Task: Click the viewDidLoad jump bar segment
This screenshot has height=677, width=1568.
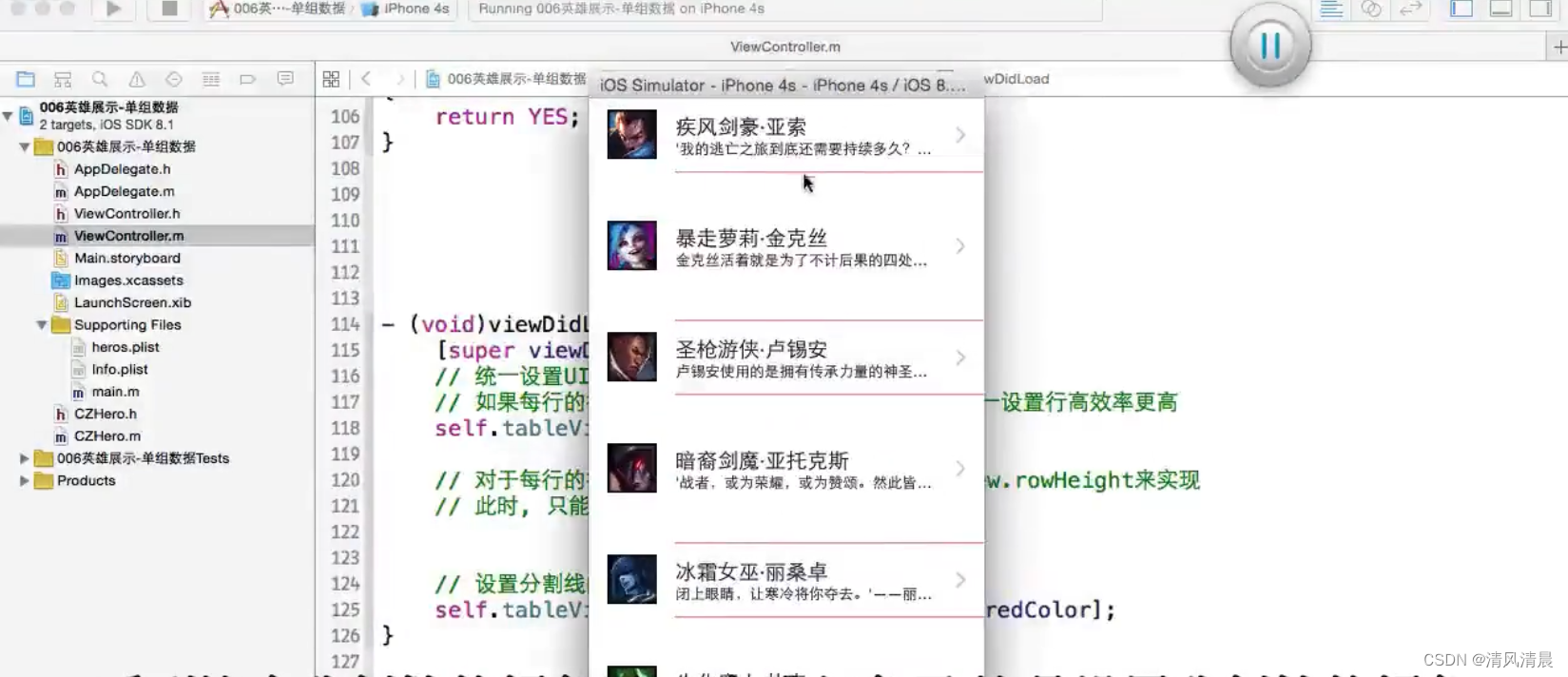Action: pyautogui.click(x=1016, y=79)
